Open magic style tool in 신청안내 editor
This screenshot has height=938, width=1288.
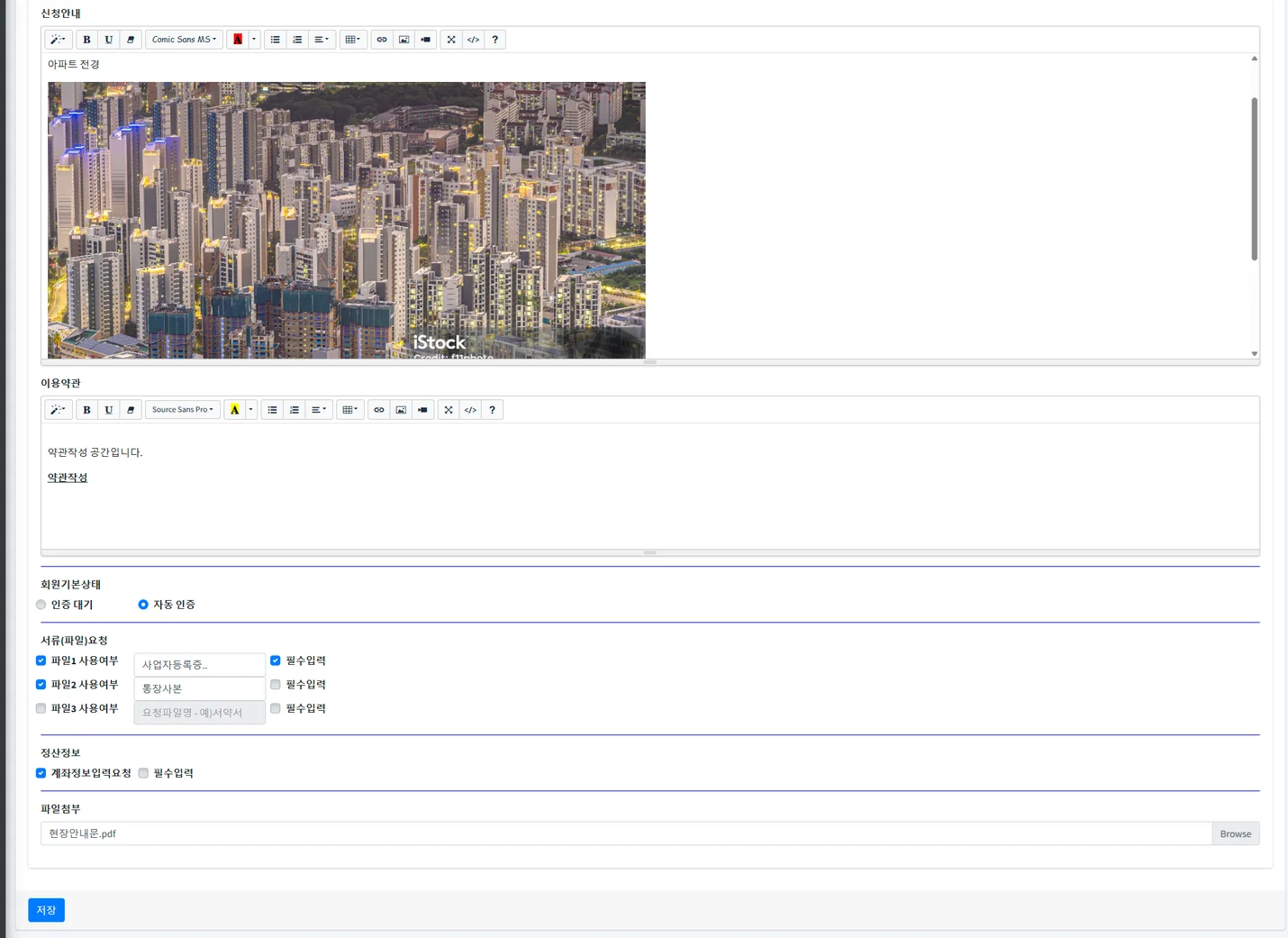(59, 40)
